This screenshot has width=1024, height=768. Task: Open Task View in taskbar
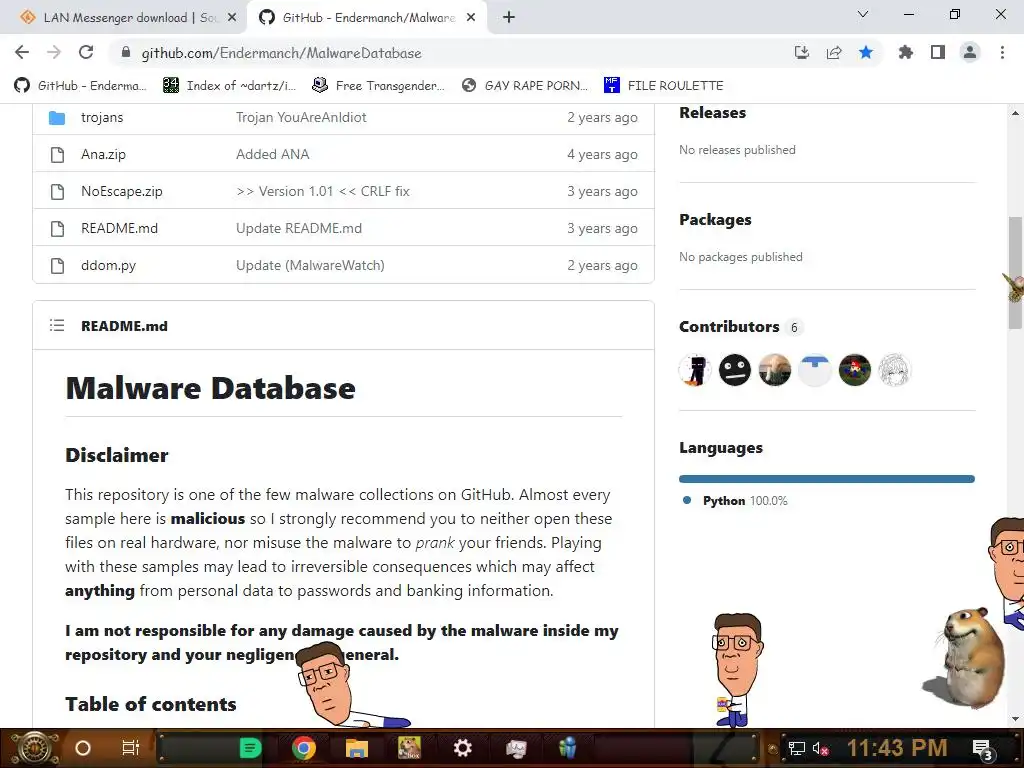[x=131, y=748]
